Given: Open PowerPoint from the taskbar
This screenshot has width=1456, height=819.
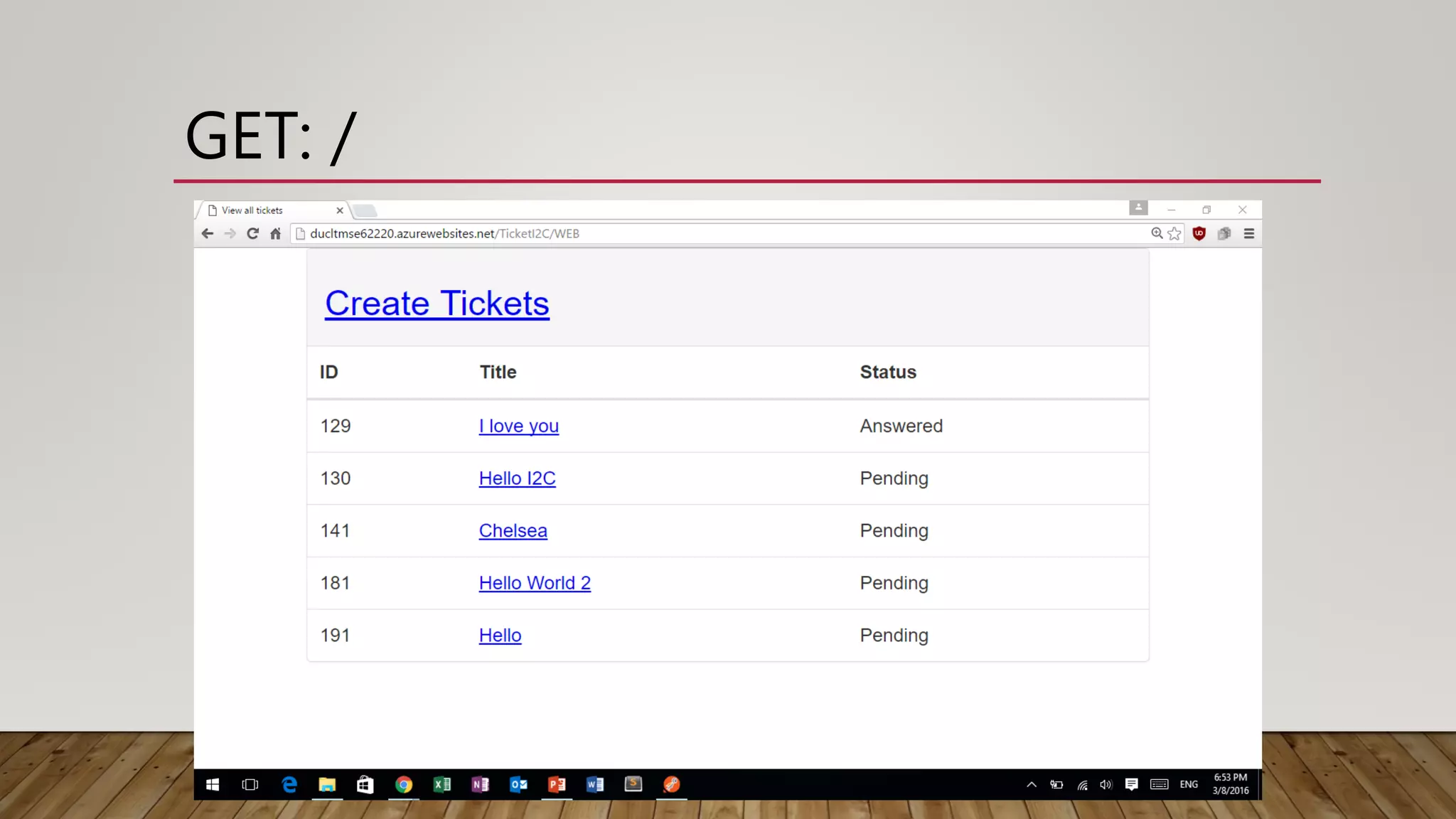Looking at the screenshot, I should (557, 784).
